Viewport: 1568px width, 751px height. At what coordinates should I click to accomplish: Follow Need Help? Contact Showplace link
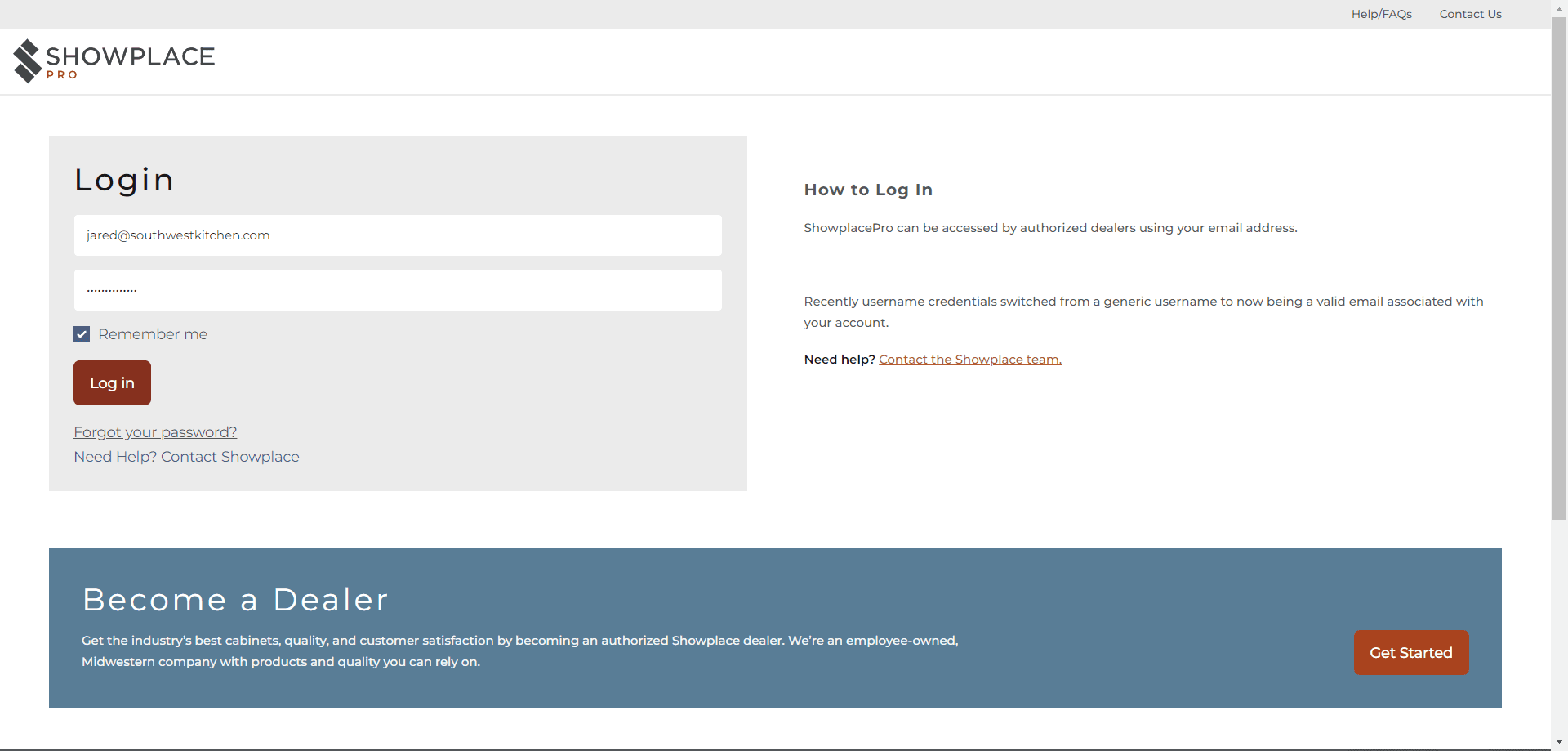tap(186, 457)
